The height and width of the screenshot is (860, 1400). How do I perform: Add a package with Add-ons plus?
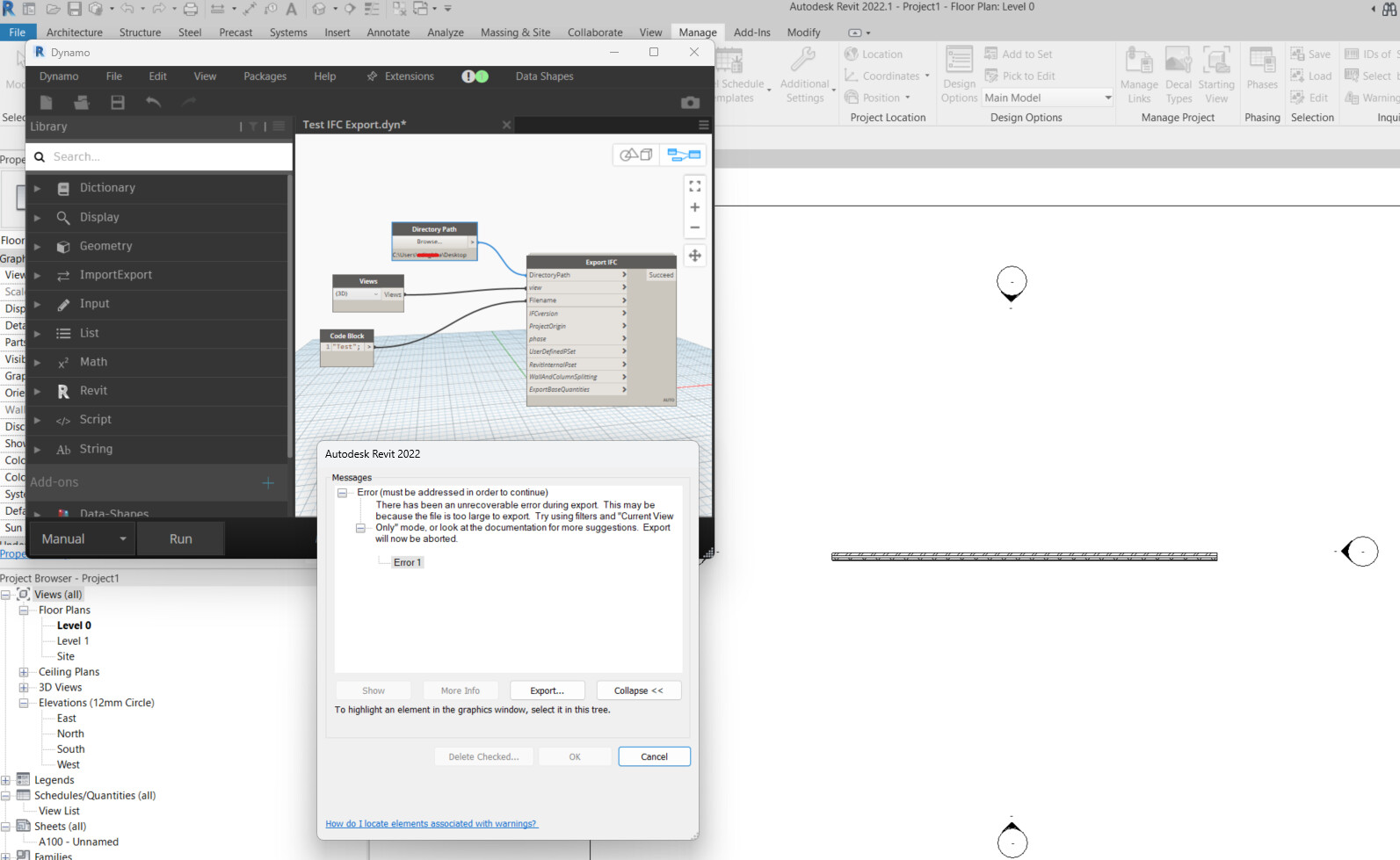(268, 483)
